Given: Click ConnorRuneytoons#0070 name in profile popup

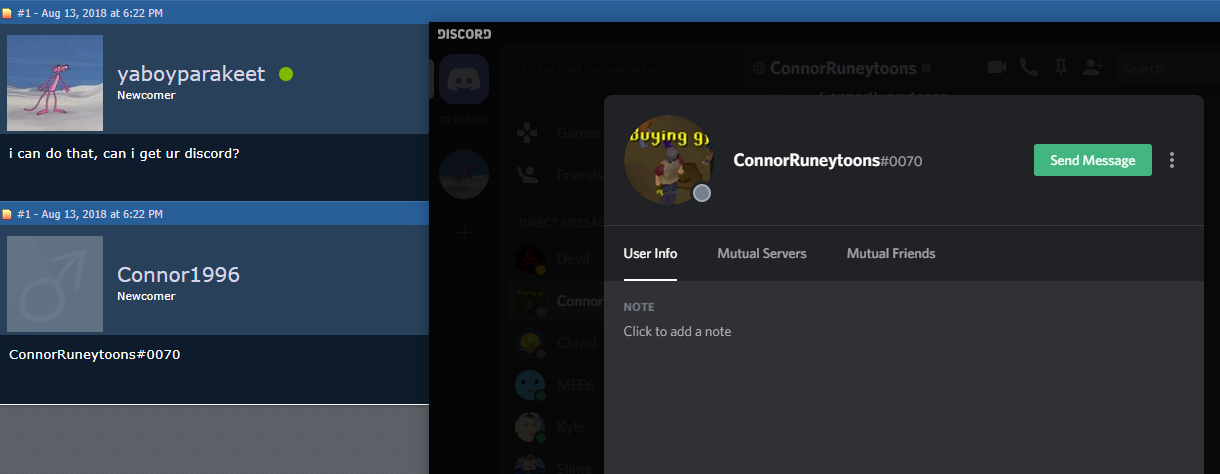Looking at the screenshot, I should [x=827, y=160].
